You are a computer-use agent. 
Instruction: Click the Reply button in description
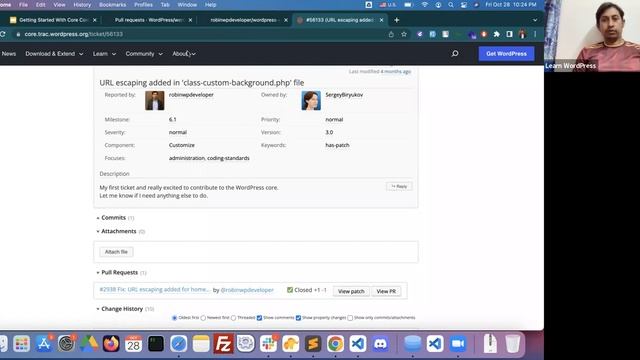pyautogui.click(x=399, y=187)
